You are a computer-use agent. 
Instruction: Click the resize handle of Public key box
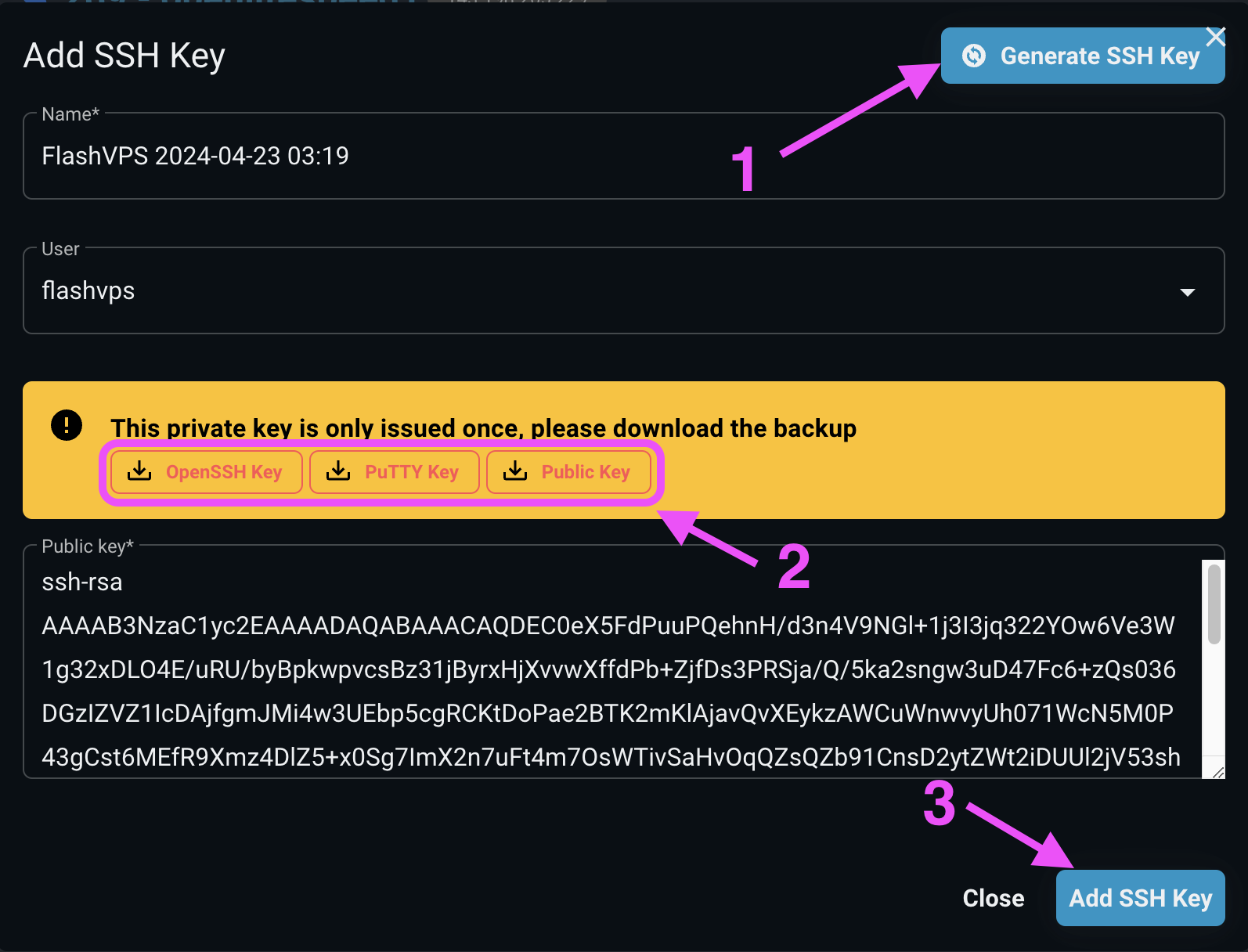(x=1217, y=772)
